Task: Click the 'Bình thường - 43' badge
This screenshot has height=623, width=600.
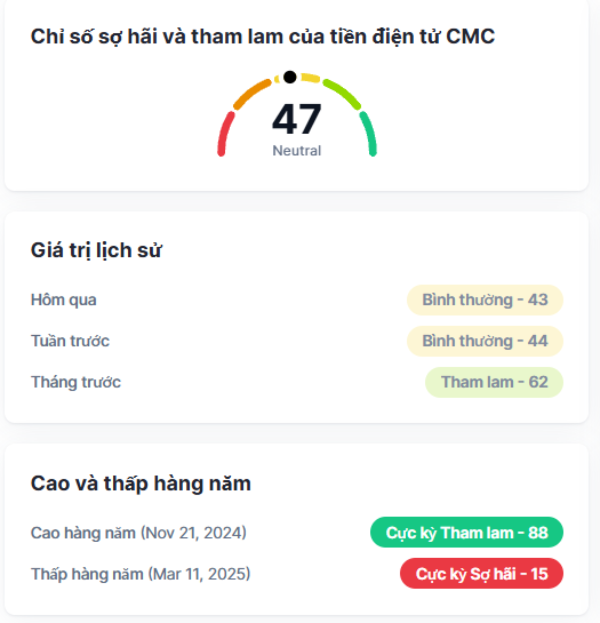Action: 485,300
